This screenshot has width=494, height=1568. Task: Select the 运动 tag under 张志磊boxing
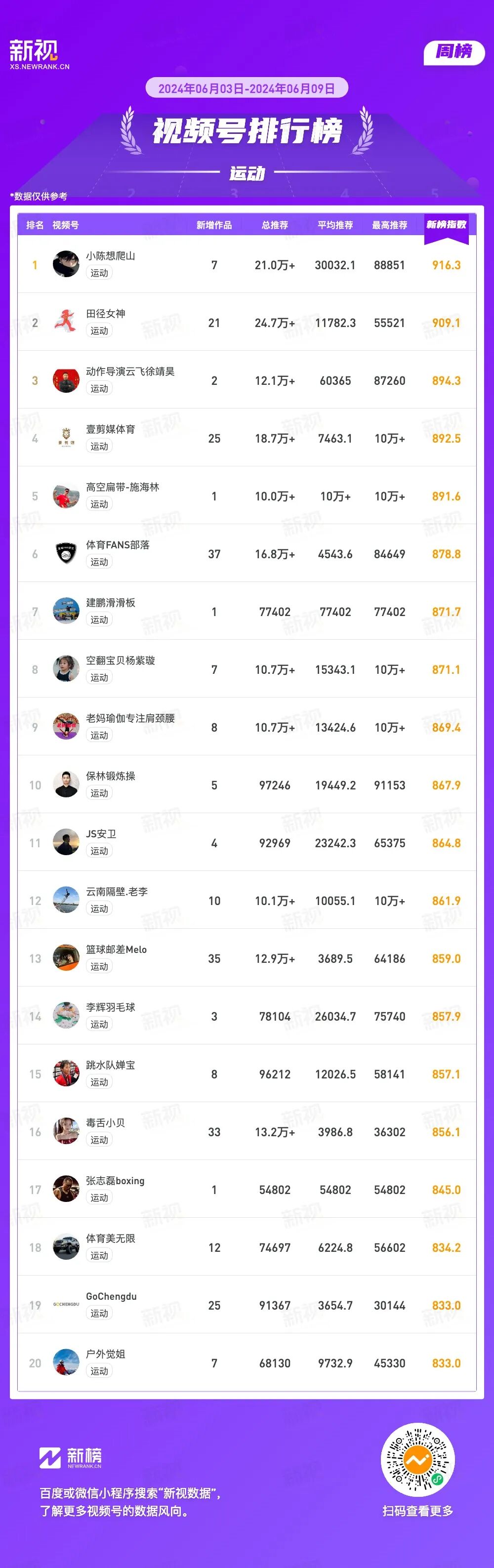click(x=99, y=1197)
